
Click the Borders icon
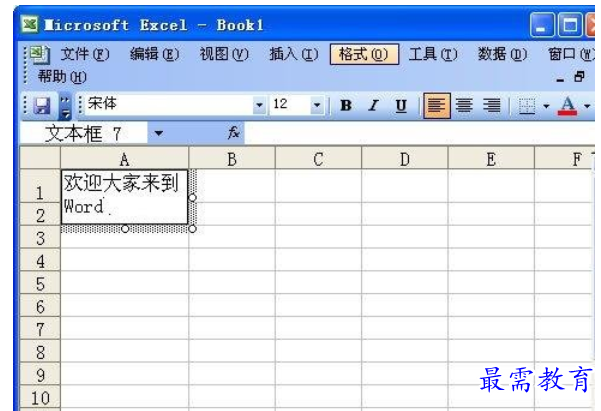[527, 106]
